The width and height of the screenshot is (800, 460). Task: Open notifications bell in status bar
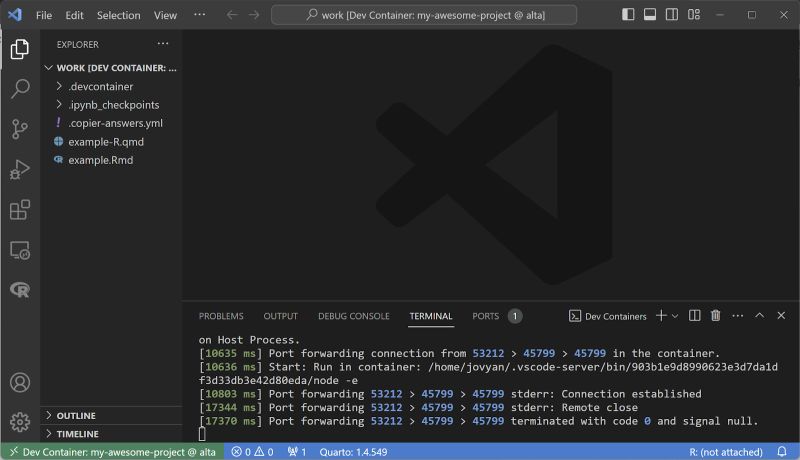pyautogui.click(x=782, y=451)
